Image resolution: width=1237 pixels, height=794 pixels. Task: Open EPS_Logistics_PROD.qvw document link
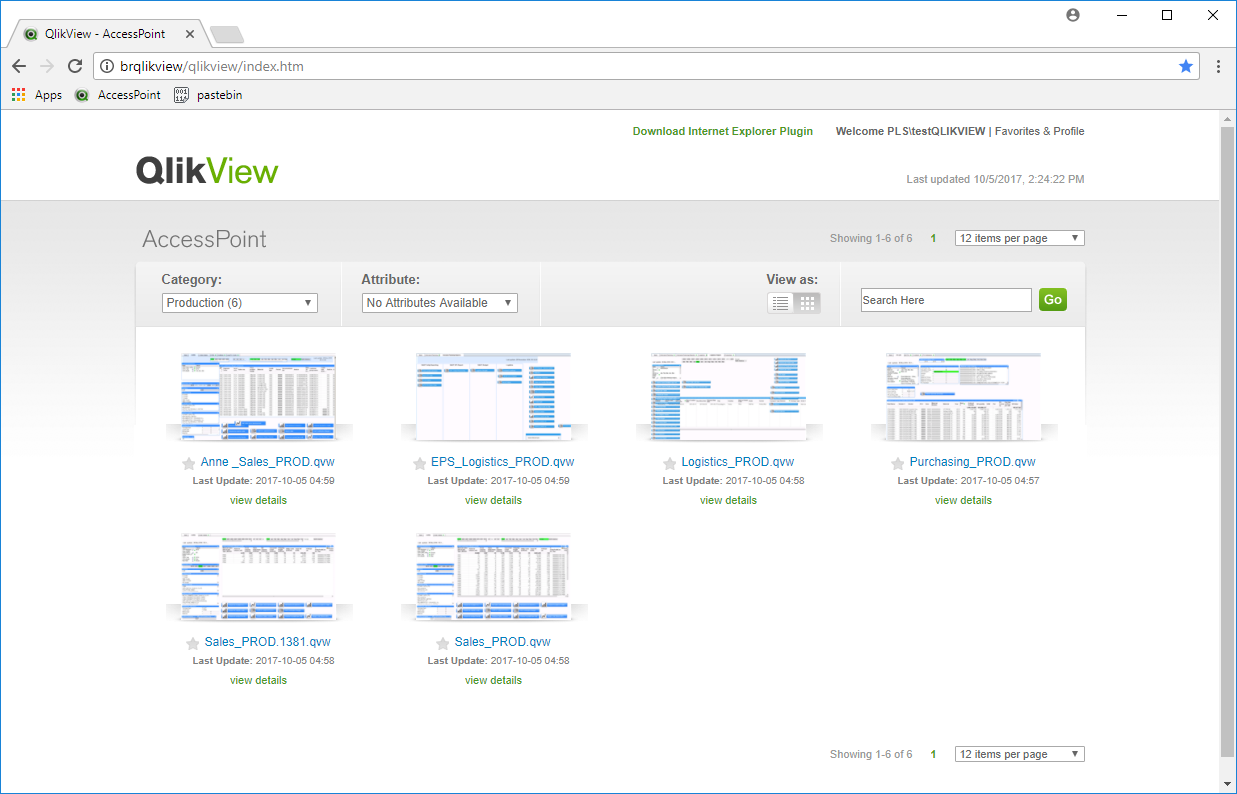click(505, 462)
